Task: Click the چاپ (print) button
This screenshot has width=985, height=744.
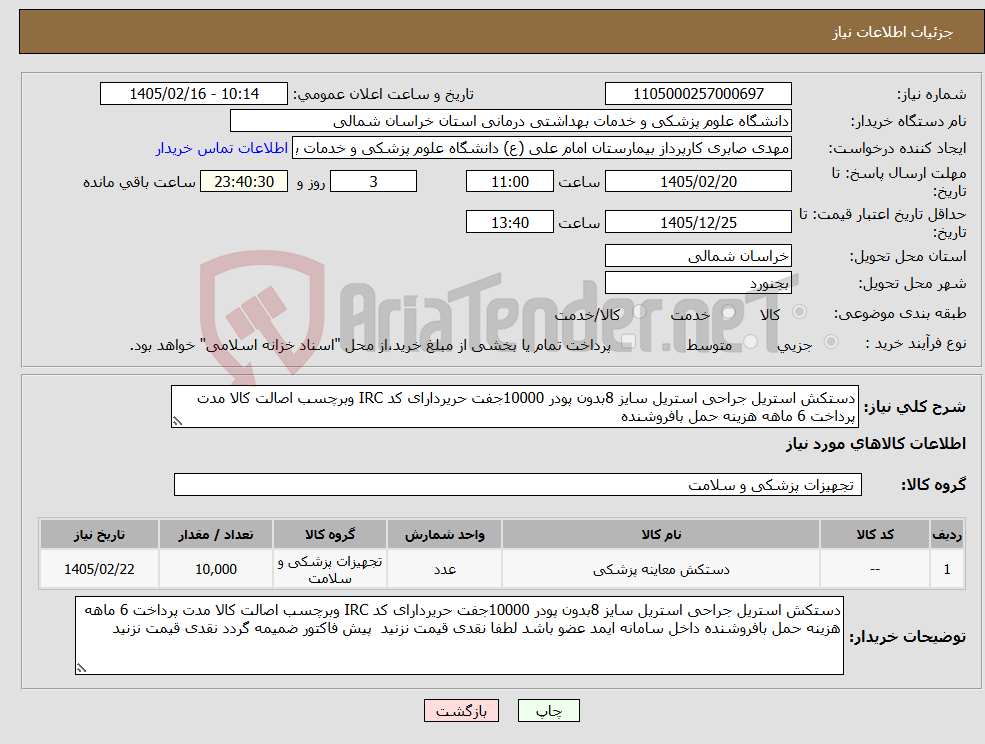Action: 548,711
